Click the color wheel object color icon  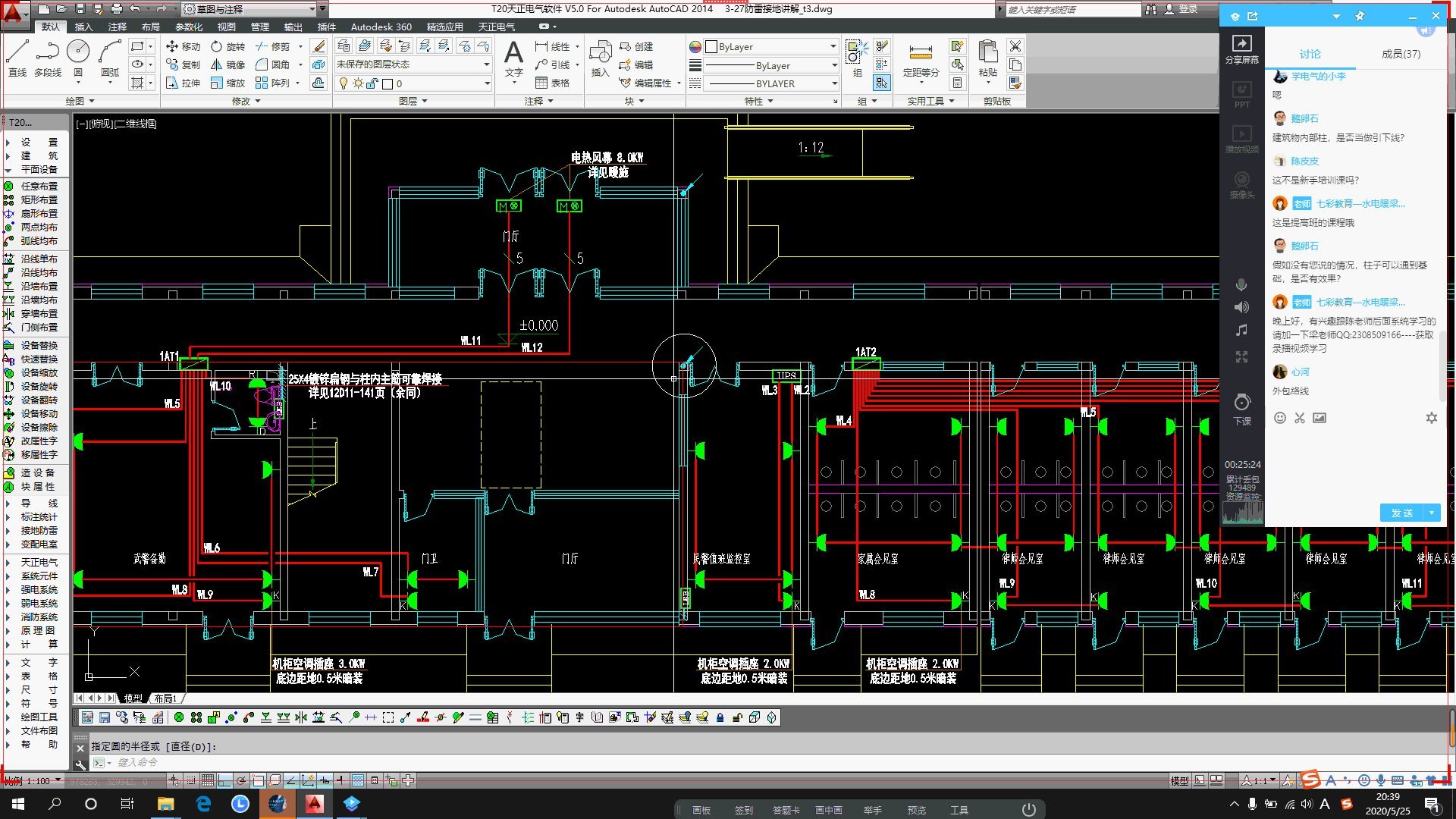pos(695,46)
